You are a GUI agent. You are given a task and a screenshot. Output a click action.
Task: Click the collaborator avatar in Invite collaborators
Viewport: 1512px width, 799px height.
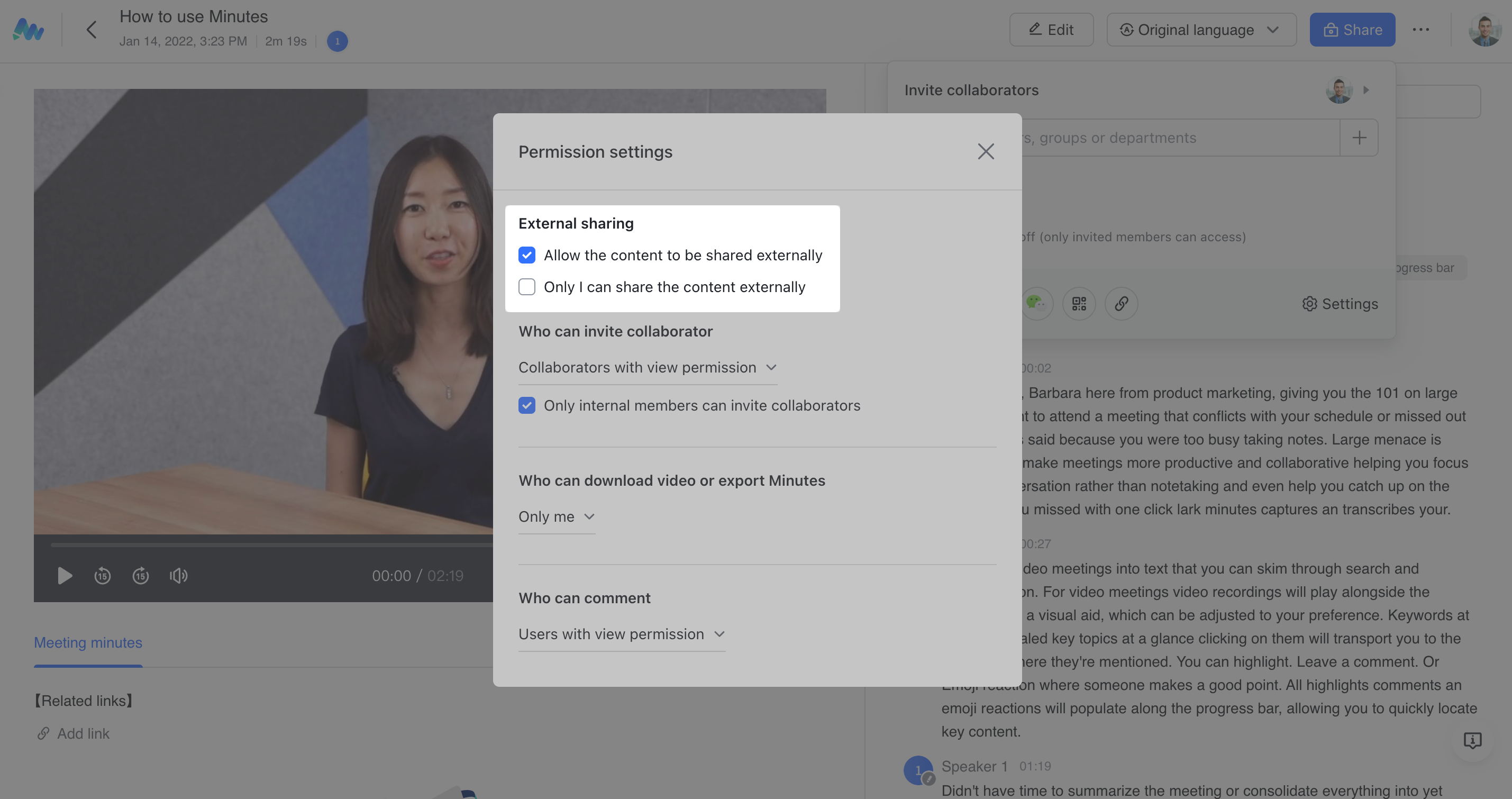(x=1339, y=90)
